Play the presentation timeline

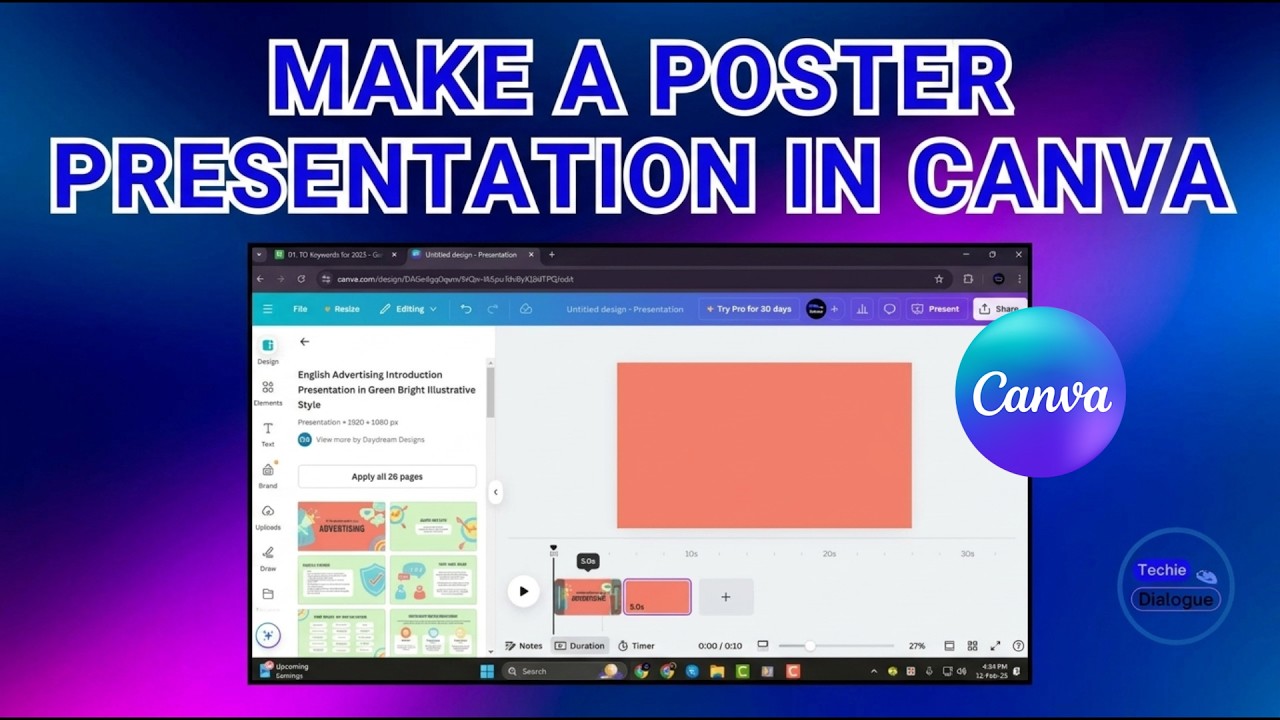pyautogui.click(x=523, y=591)
